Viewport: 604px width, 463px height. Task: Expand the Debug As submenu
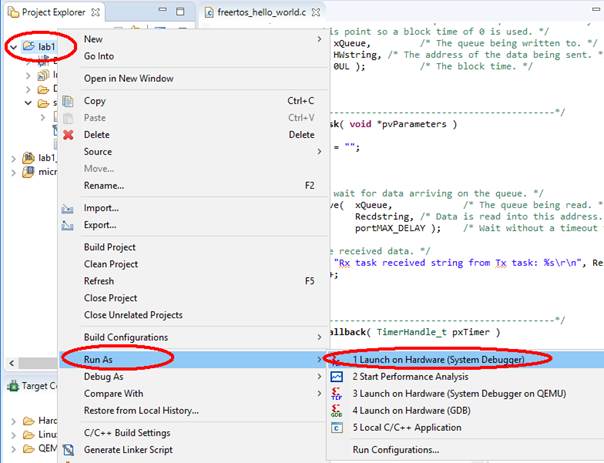pos(319,377)
